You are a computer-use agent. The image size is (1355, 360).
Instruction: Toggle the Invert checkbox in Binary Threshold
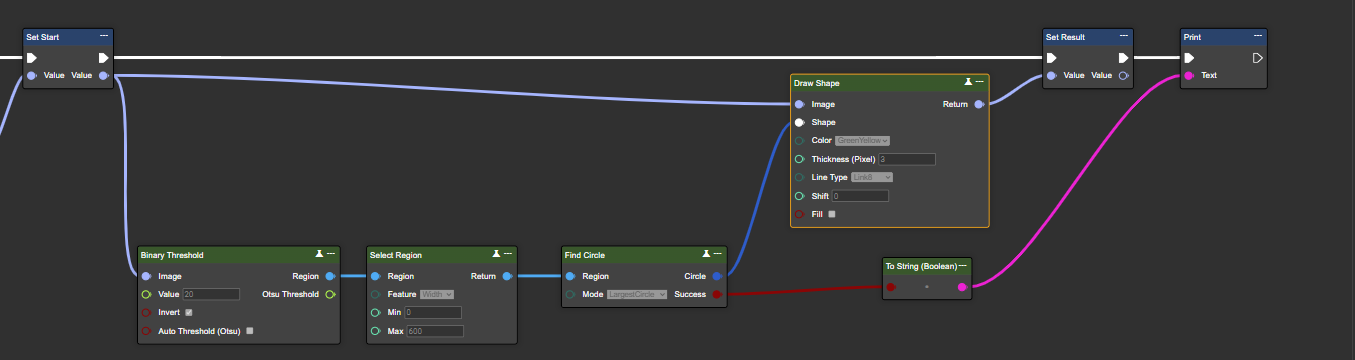pos(188,312)
